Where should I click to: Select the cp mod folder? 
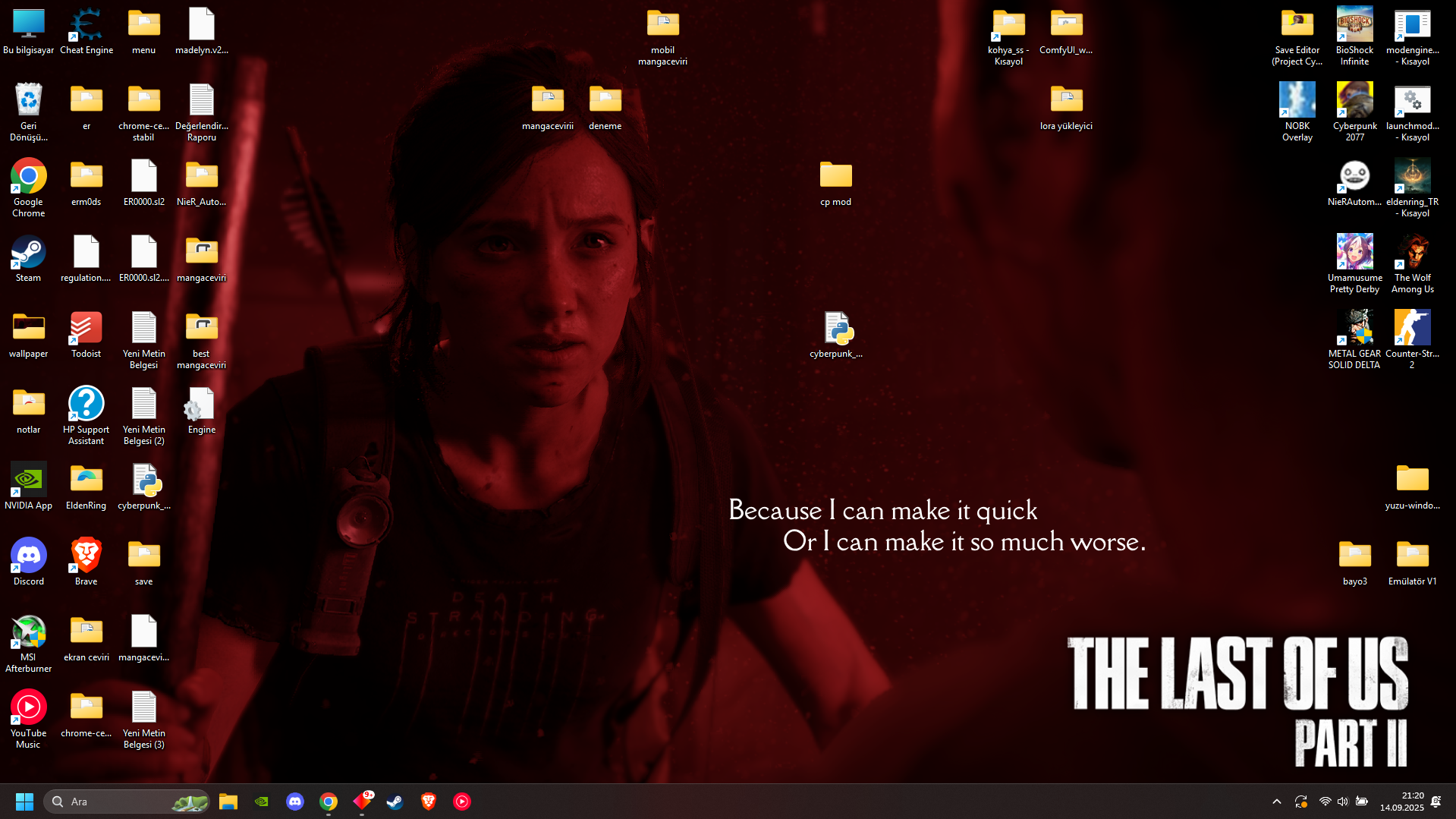836,183
